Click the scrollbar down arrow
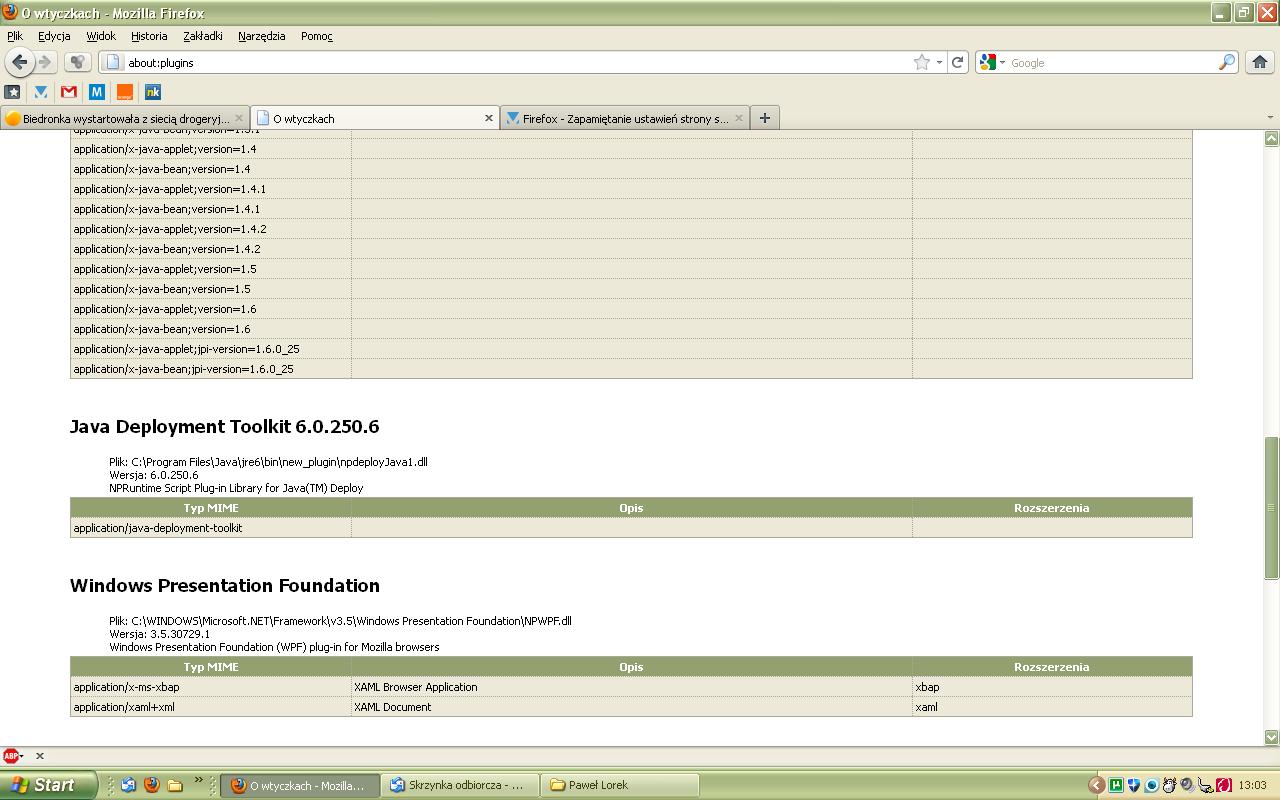Viewport: 1280px width, 800px height. click(x=1272, y=737)
